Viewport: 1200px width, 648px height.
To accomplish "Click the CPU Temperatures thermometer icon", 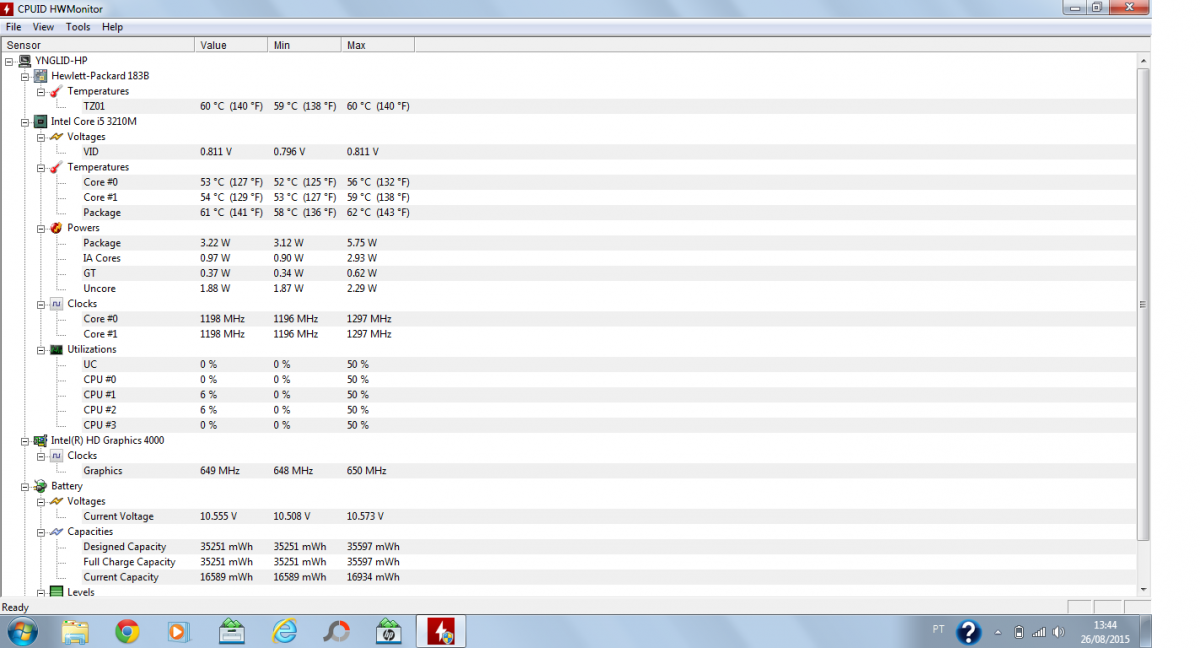I will [57, 167].
